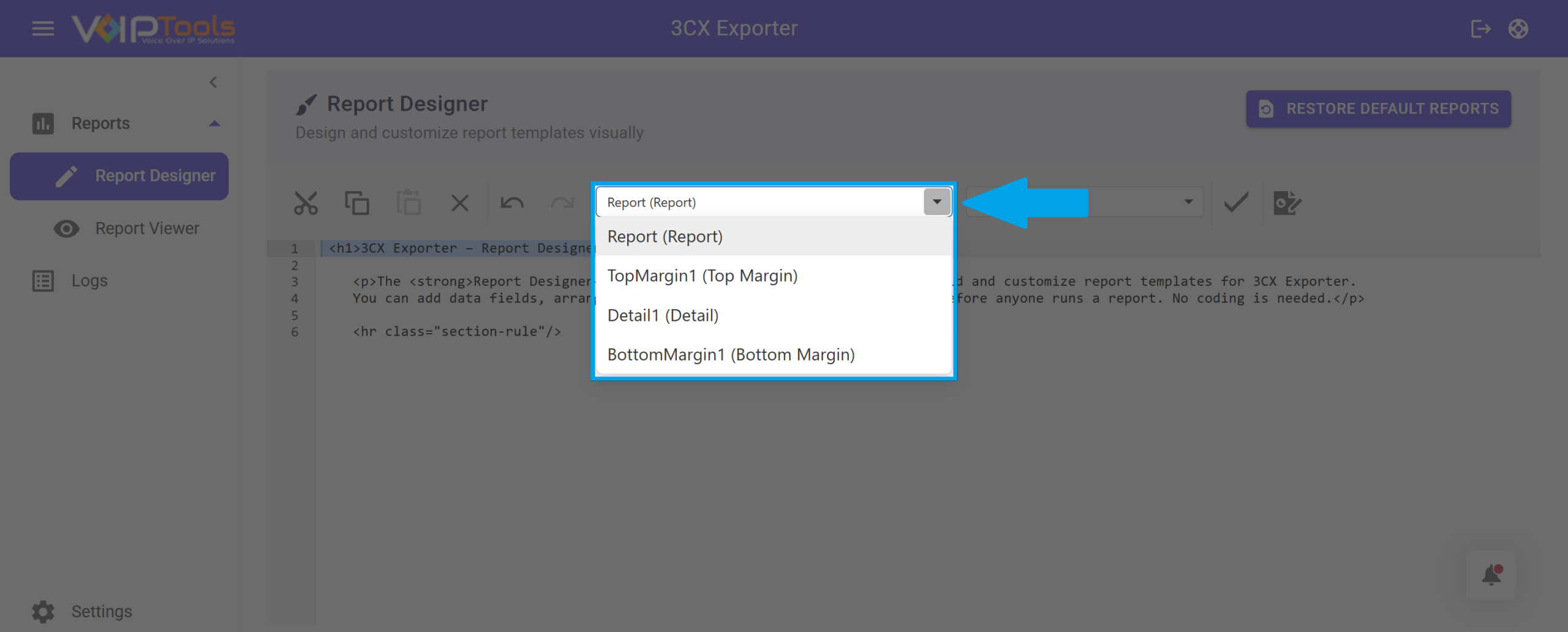The width and height of the screenshot is (1568, 632).
Task: Undo the last designer action
Action: point(512,203)
